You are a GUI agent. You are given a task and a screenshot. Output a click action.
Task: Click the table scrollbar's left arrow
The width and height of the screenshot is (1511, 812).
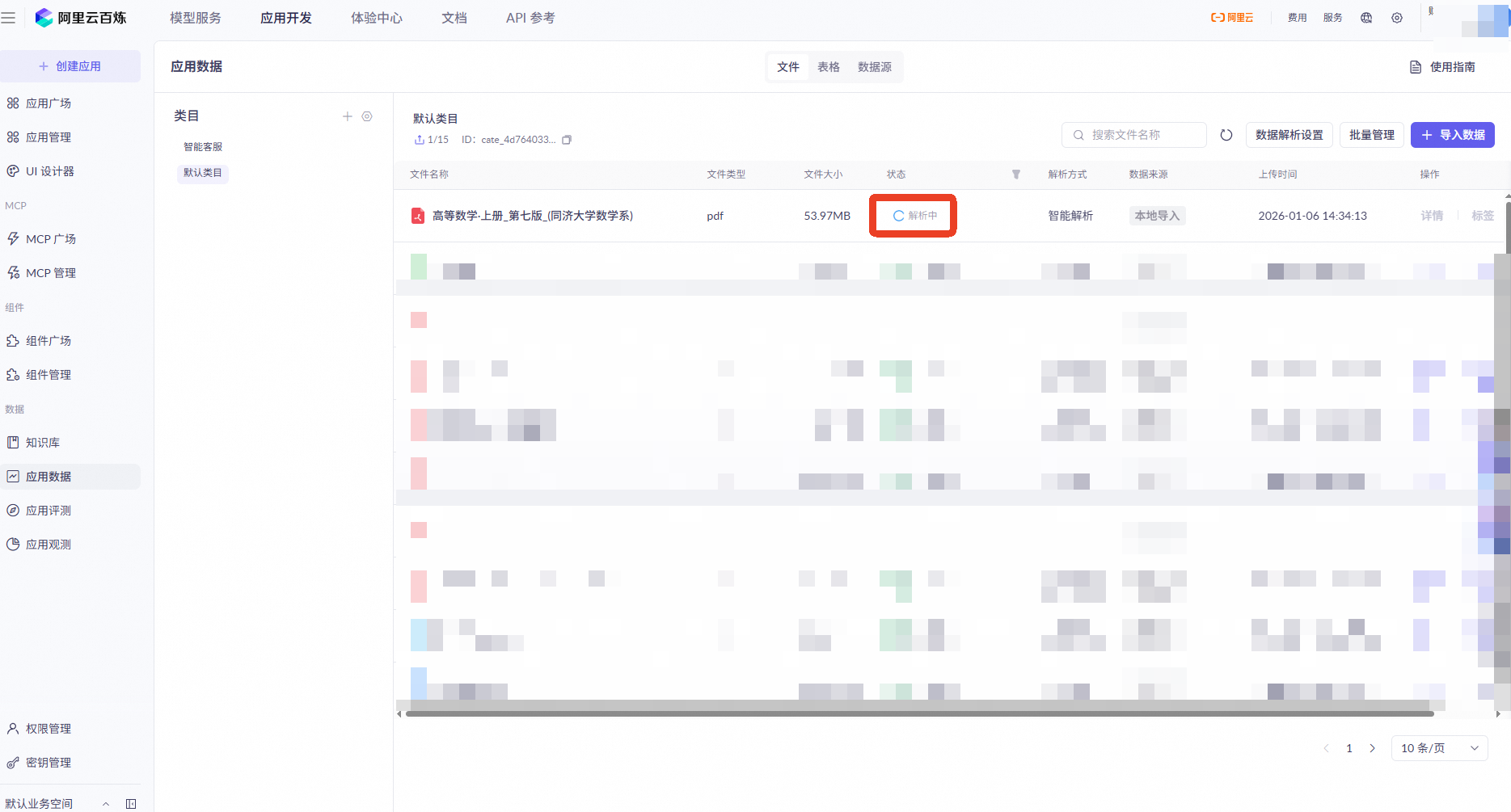[x=399, y=713]
